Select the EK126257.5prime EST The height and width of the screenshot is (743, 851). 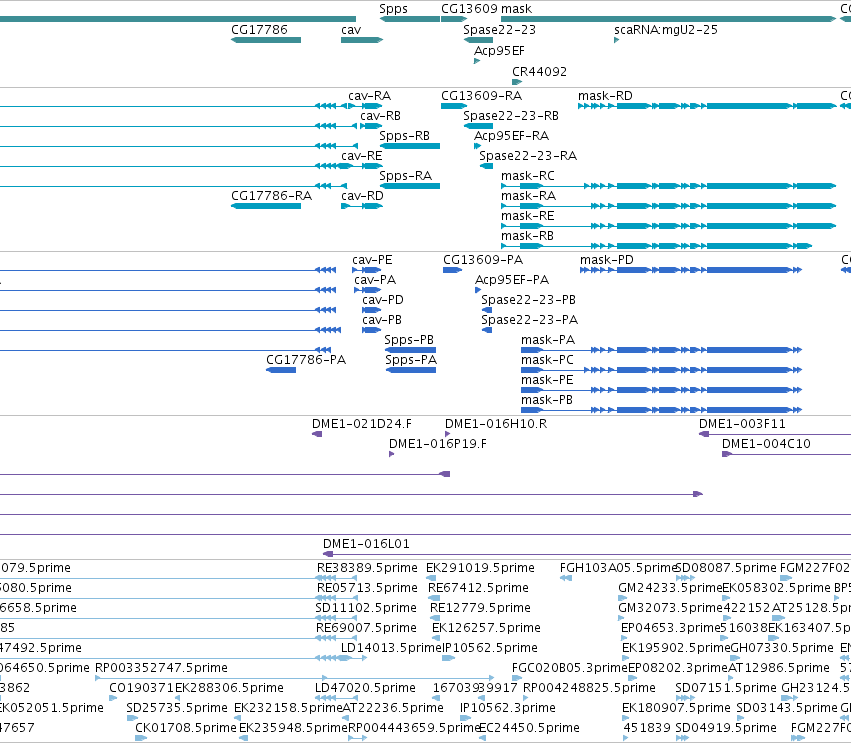436,638
